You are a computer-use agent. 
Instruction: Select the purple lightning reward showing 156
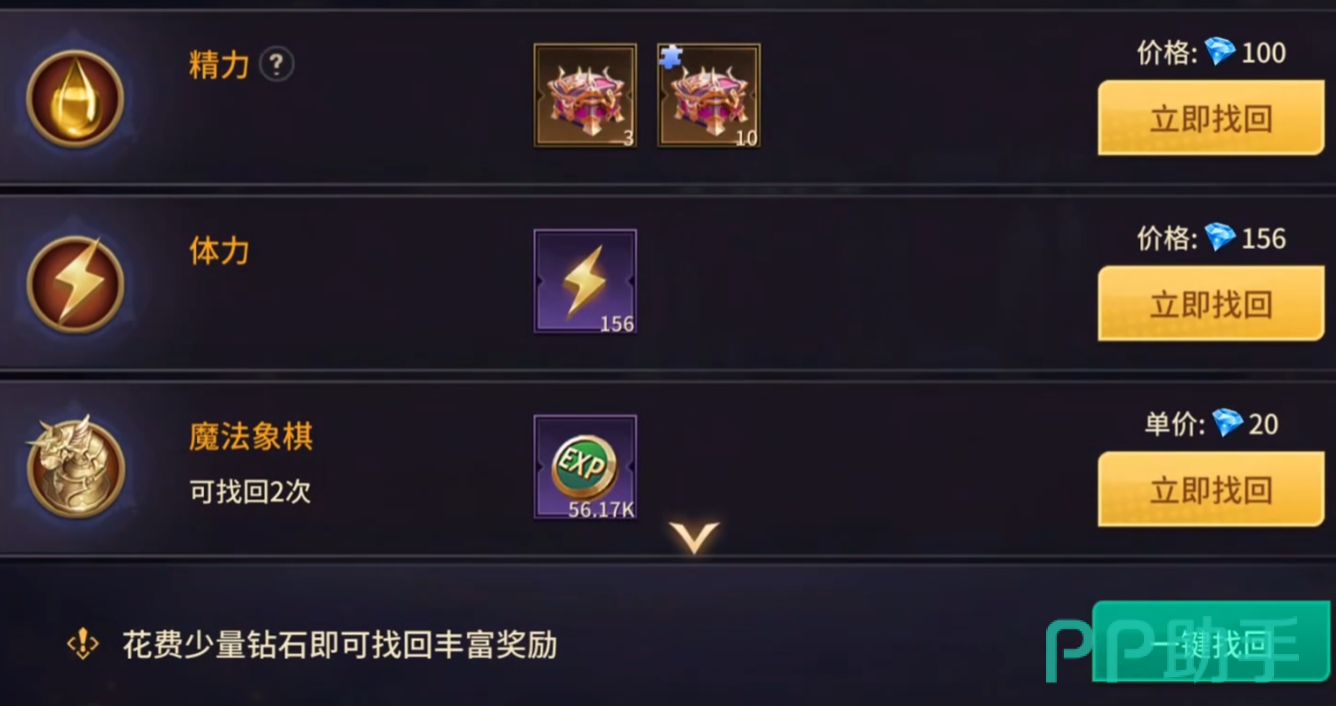[x=585, y=281]
